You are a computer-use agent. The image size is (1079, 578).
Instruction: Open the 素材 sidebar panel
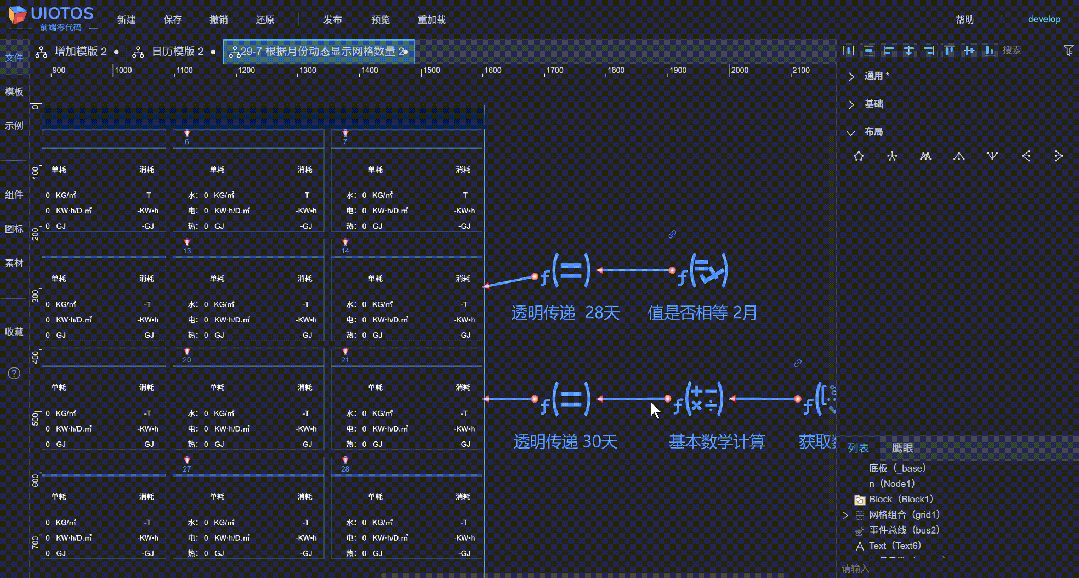click(x=14, y=264)
